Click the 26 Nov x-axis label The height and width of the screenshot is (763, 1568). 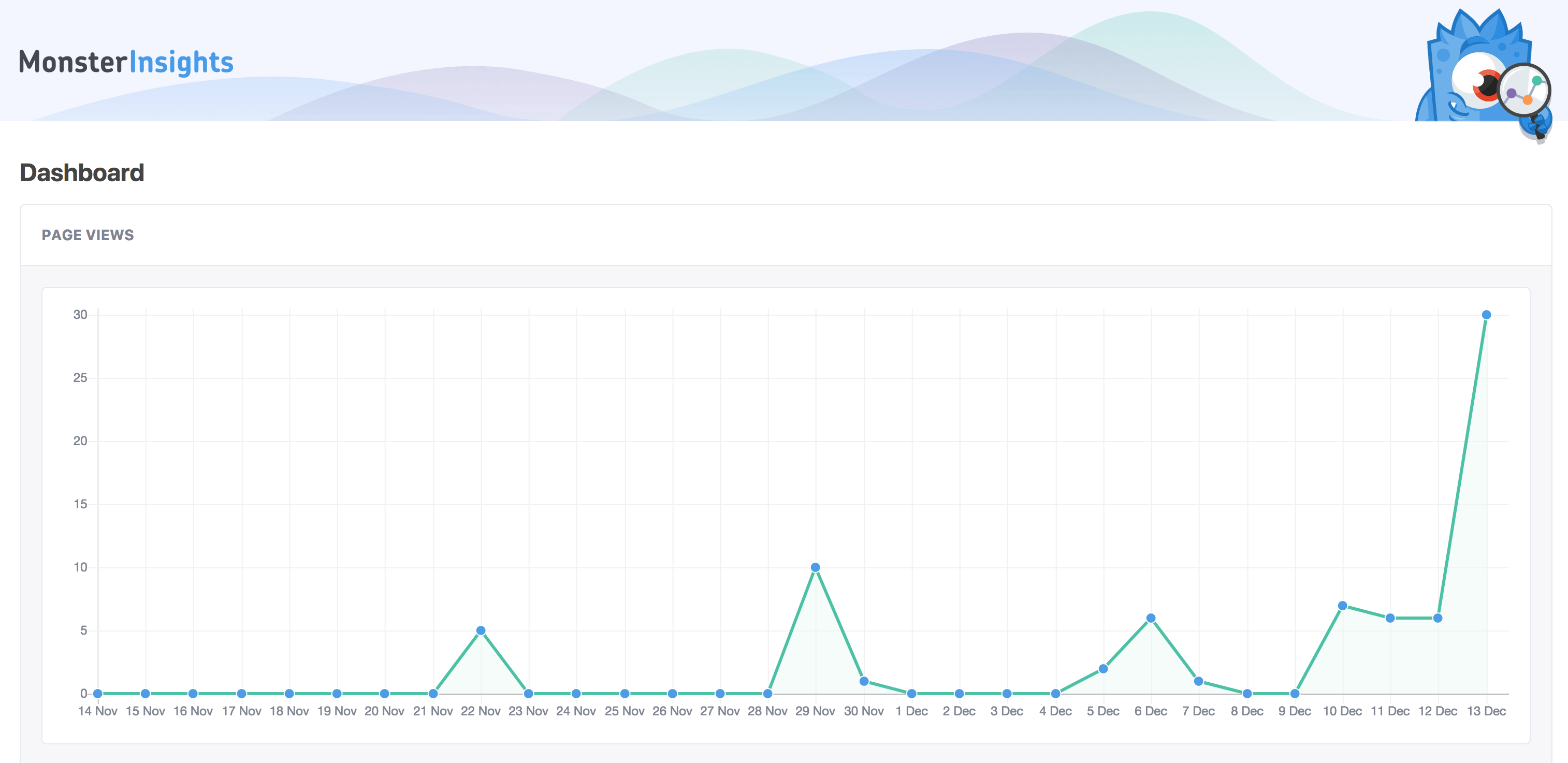(x=673, y=711)
